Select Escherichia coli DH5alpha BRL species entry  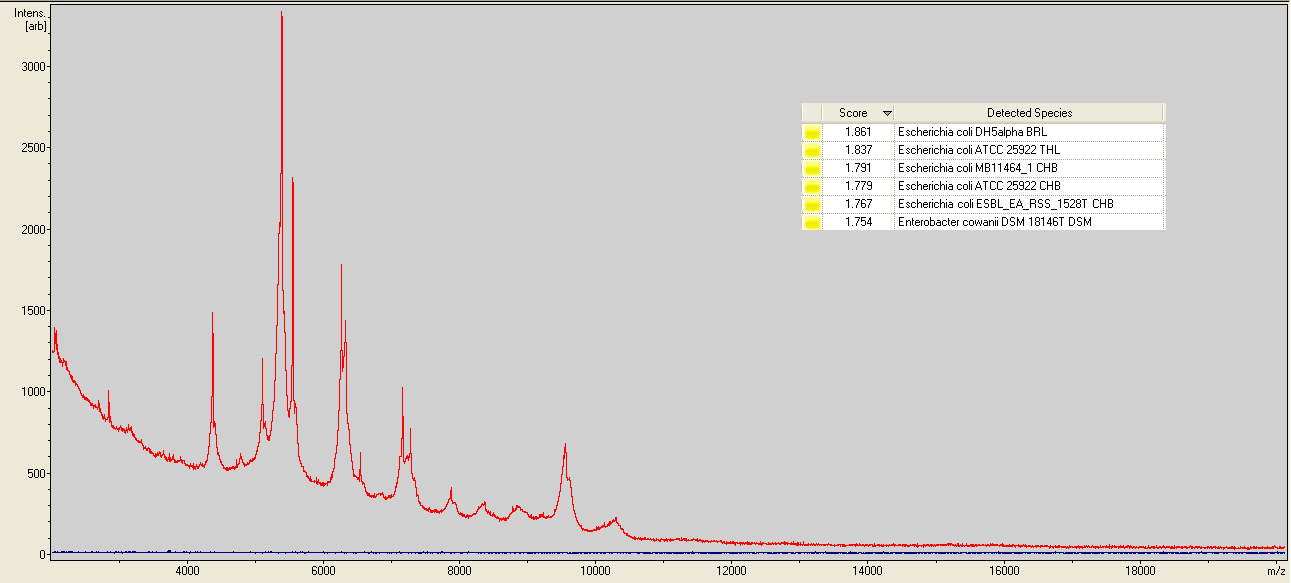tap(972, 132)
